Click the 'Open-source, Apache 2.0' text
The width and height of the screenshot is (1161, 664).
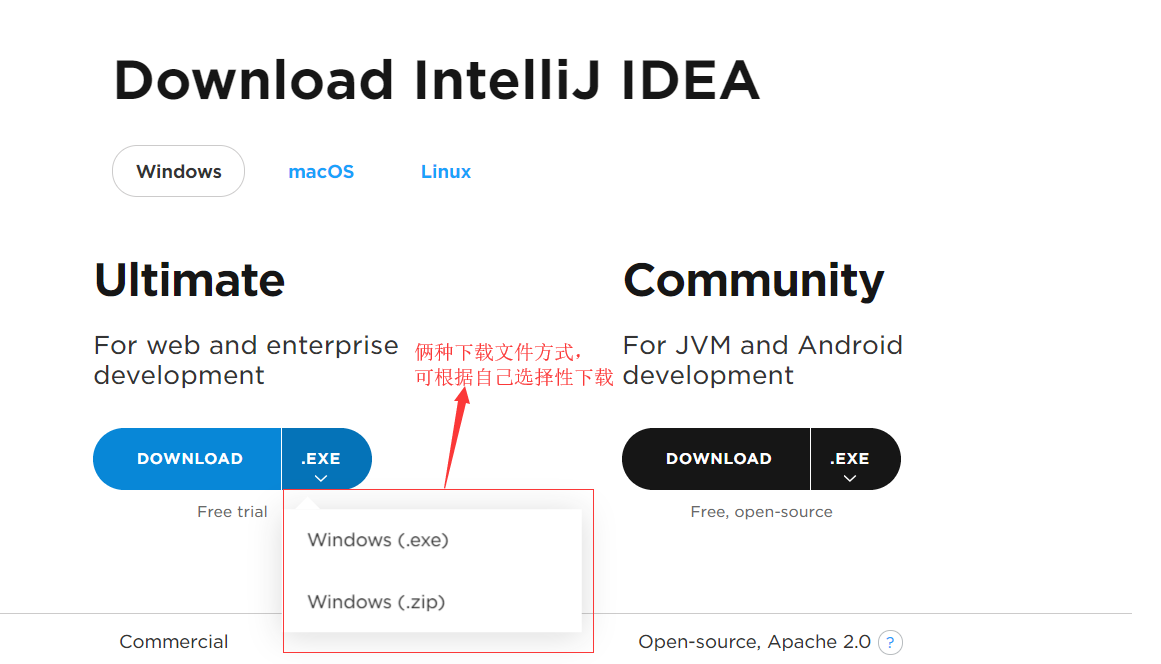tap(755, 642)
